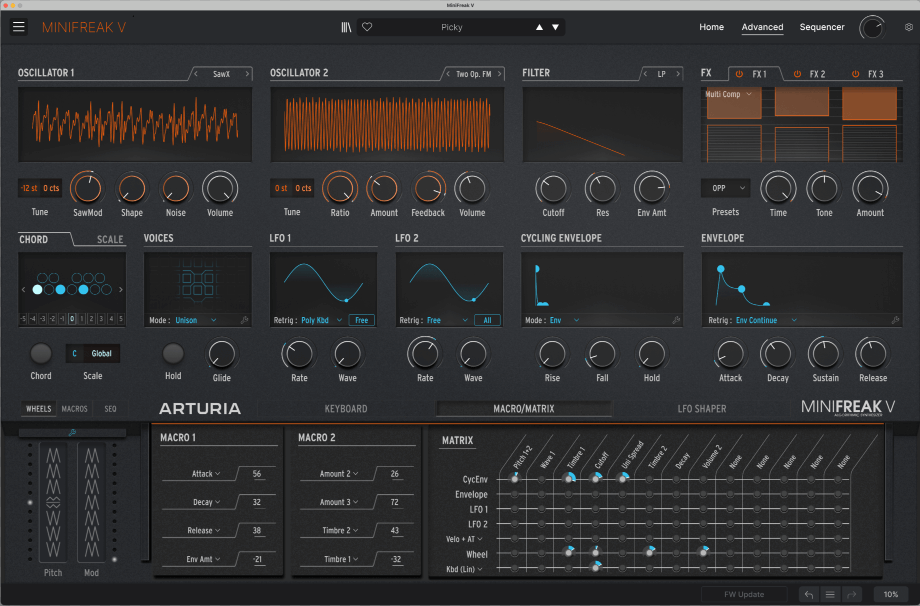Select previous Oscillator 2 type arrow
This screenshot has height=606, width=920.
pos(448,74)
